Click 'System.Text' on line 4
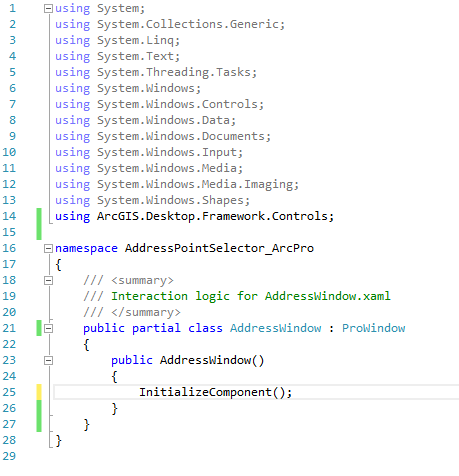 tap(136, 56)
